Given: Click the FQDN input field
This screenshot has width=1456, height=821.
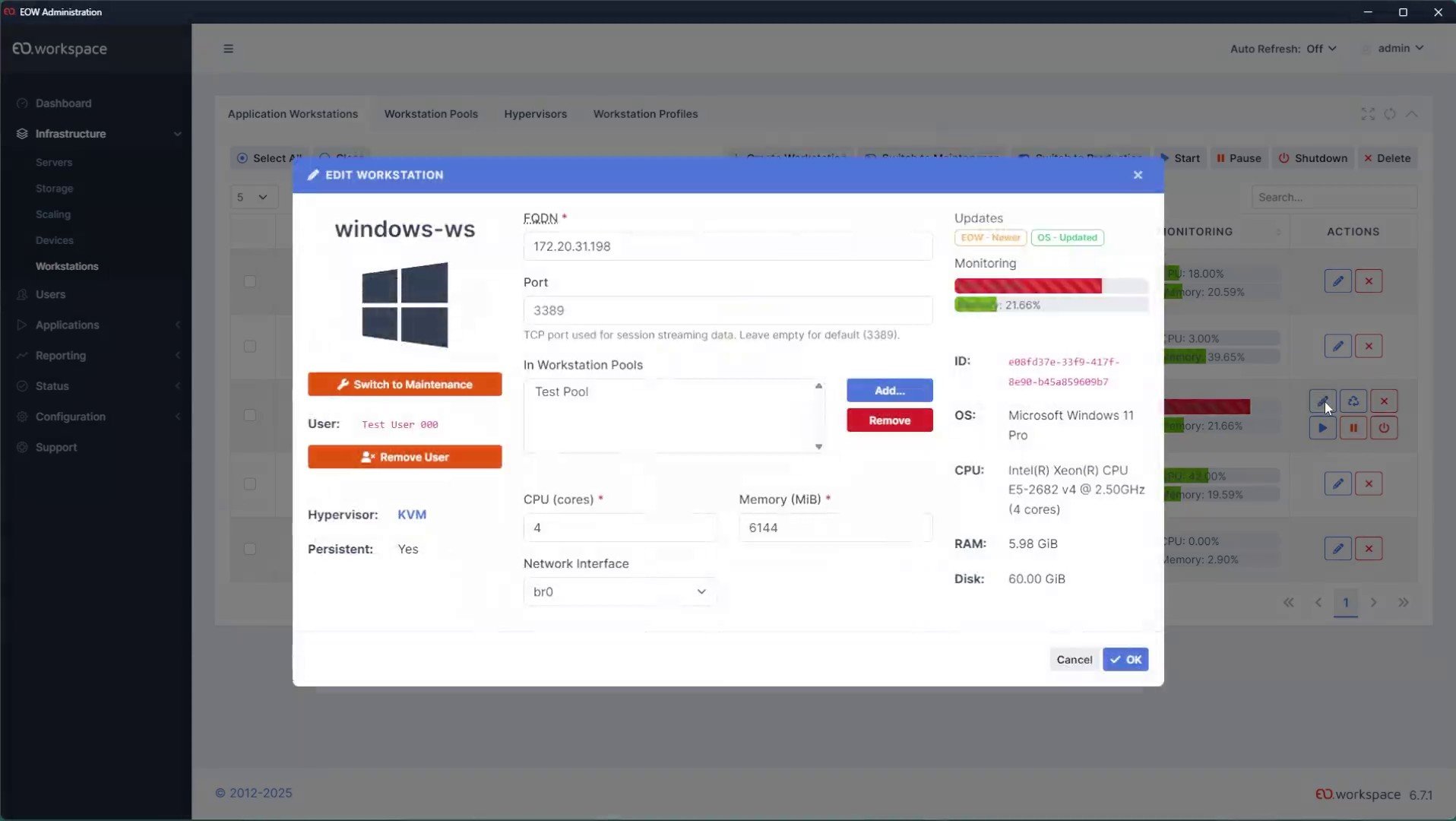Looking at the screenshot, I should (x=727, y=246).
